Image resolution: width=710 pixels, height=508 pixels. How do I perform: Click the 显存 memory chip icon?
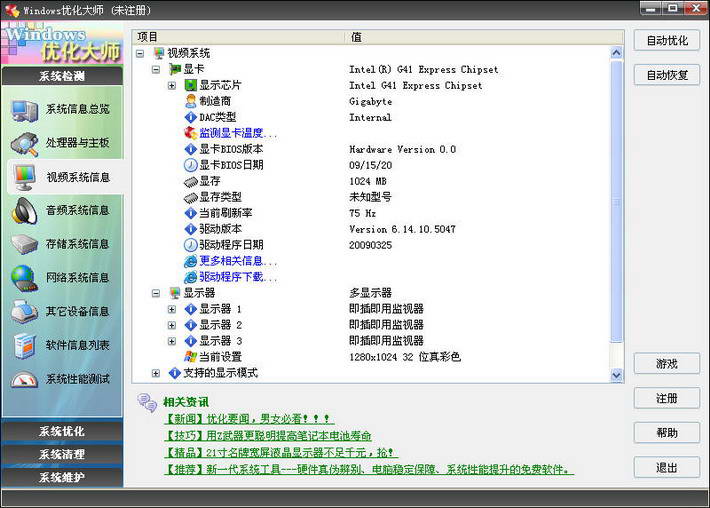pyautogui.click(x=191, y=182)
